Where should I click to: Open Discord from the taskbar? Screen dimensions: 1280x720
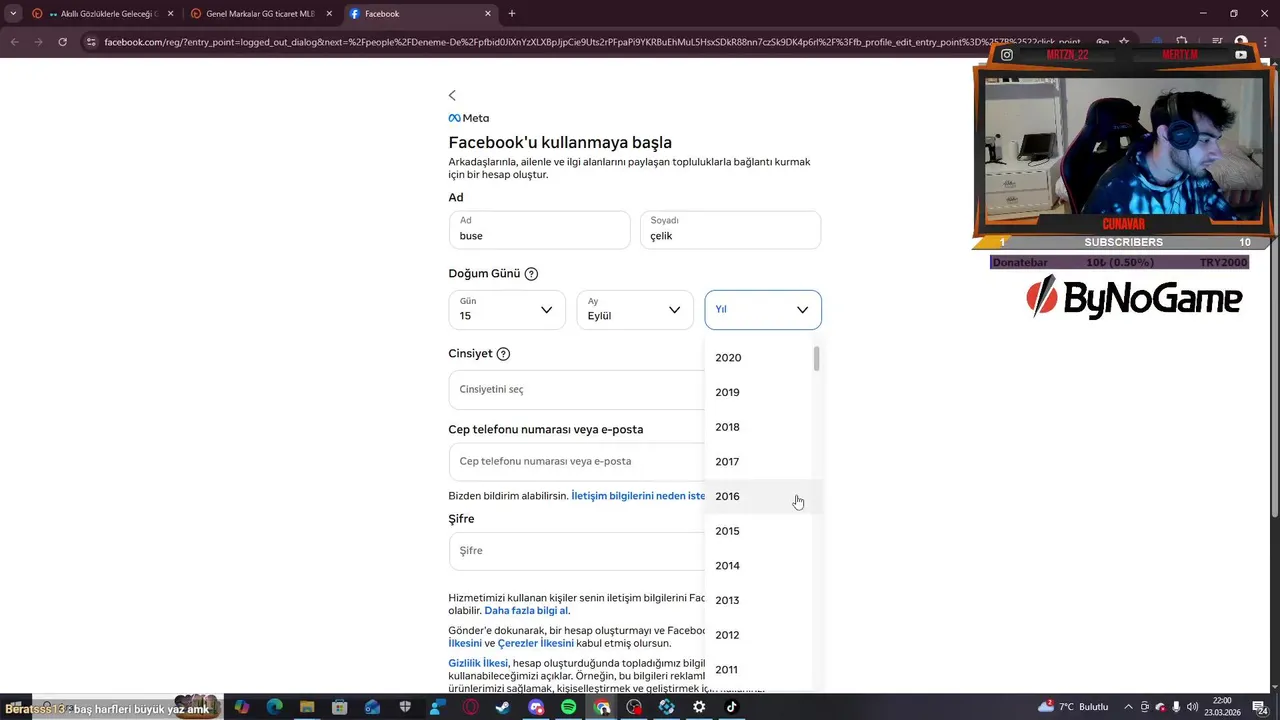coord(536,707)
